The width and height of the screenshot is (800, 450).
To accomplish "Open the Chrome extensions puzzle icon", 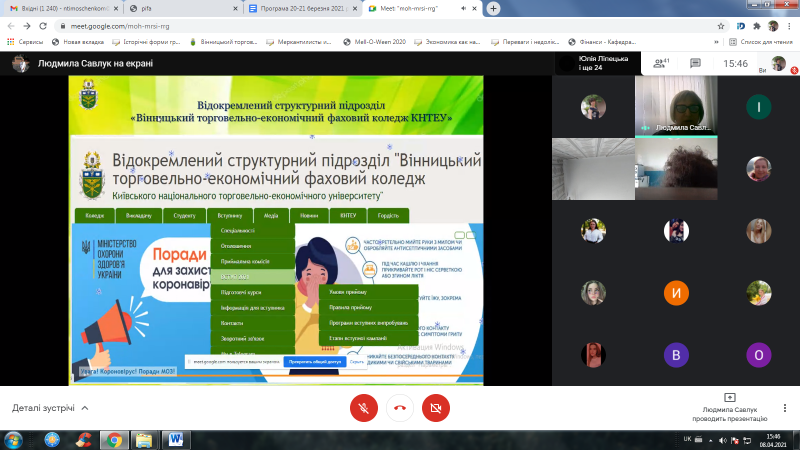I will pyautogui.click(x=757, y=26).
